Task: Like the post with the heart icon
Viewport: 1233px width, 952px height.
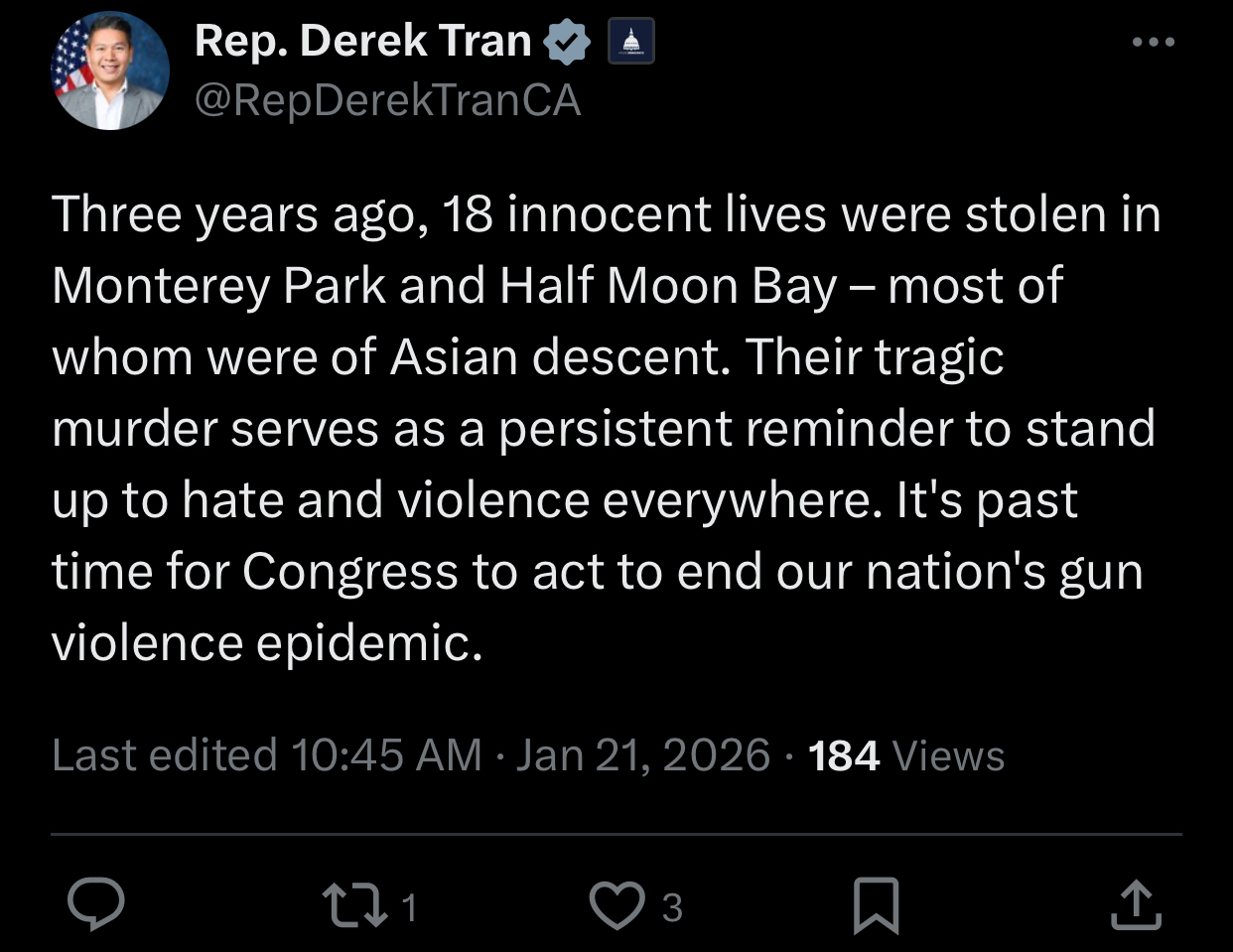Action: click(x=616, y=905)
